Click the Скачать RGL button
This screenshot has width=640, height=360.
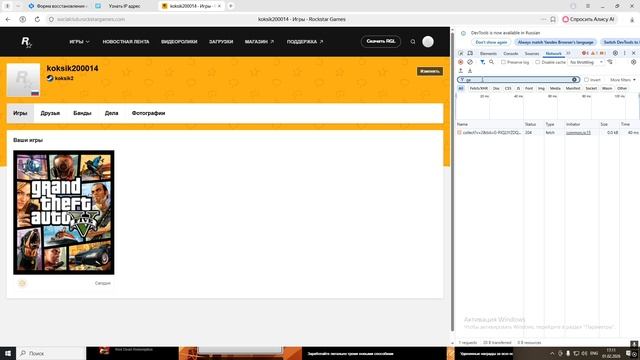[x=381, y=41]
